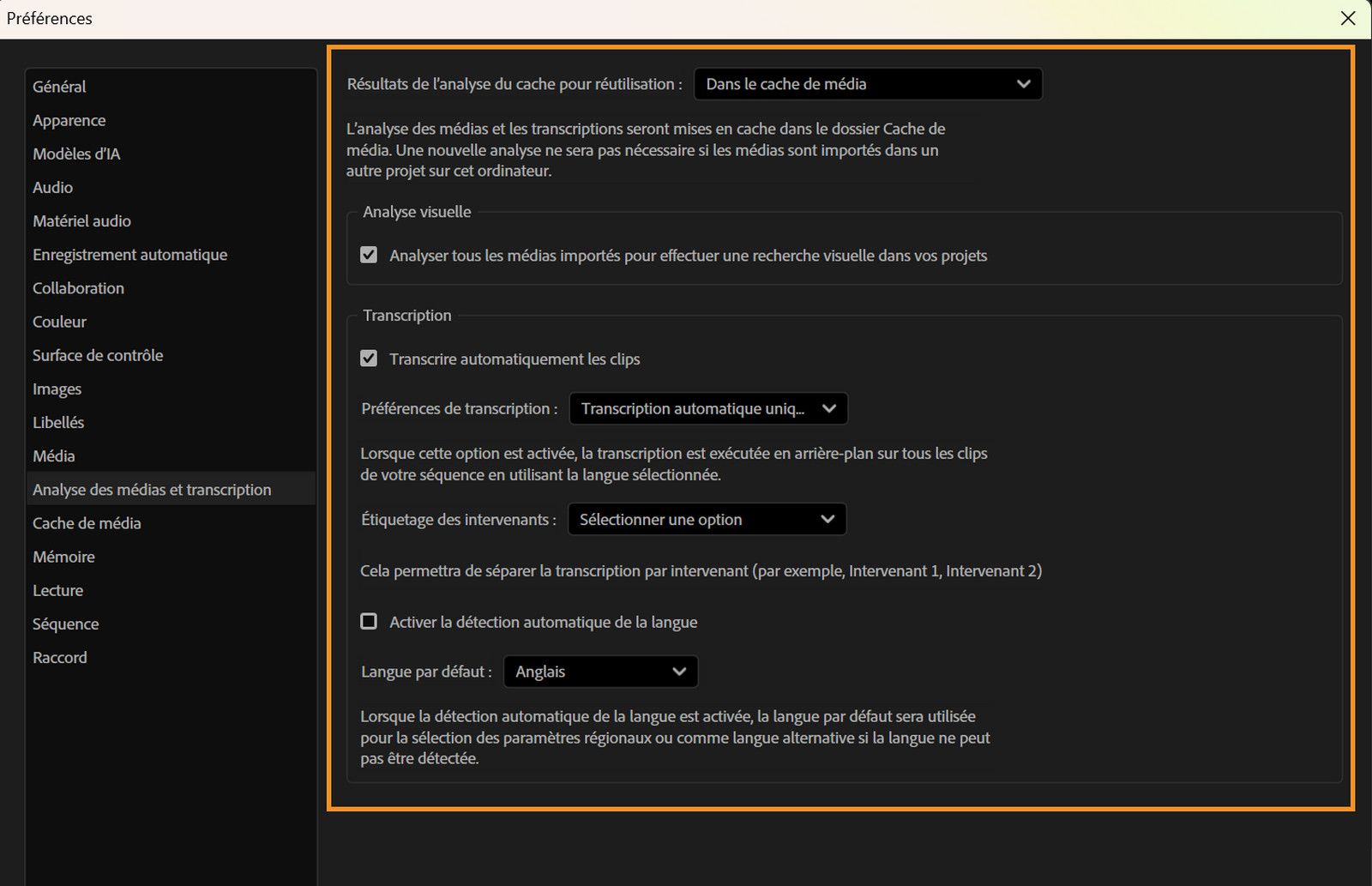Image resolution: width=1372 pixels, height=886 pixels.
Task: Disable 'Analyser tous les médias importés' option
Action: 369,254
